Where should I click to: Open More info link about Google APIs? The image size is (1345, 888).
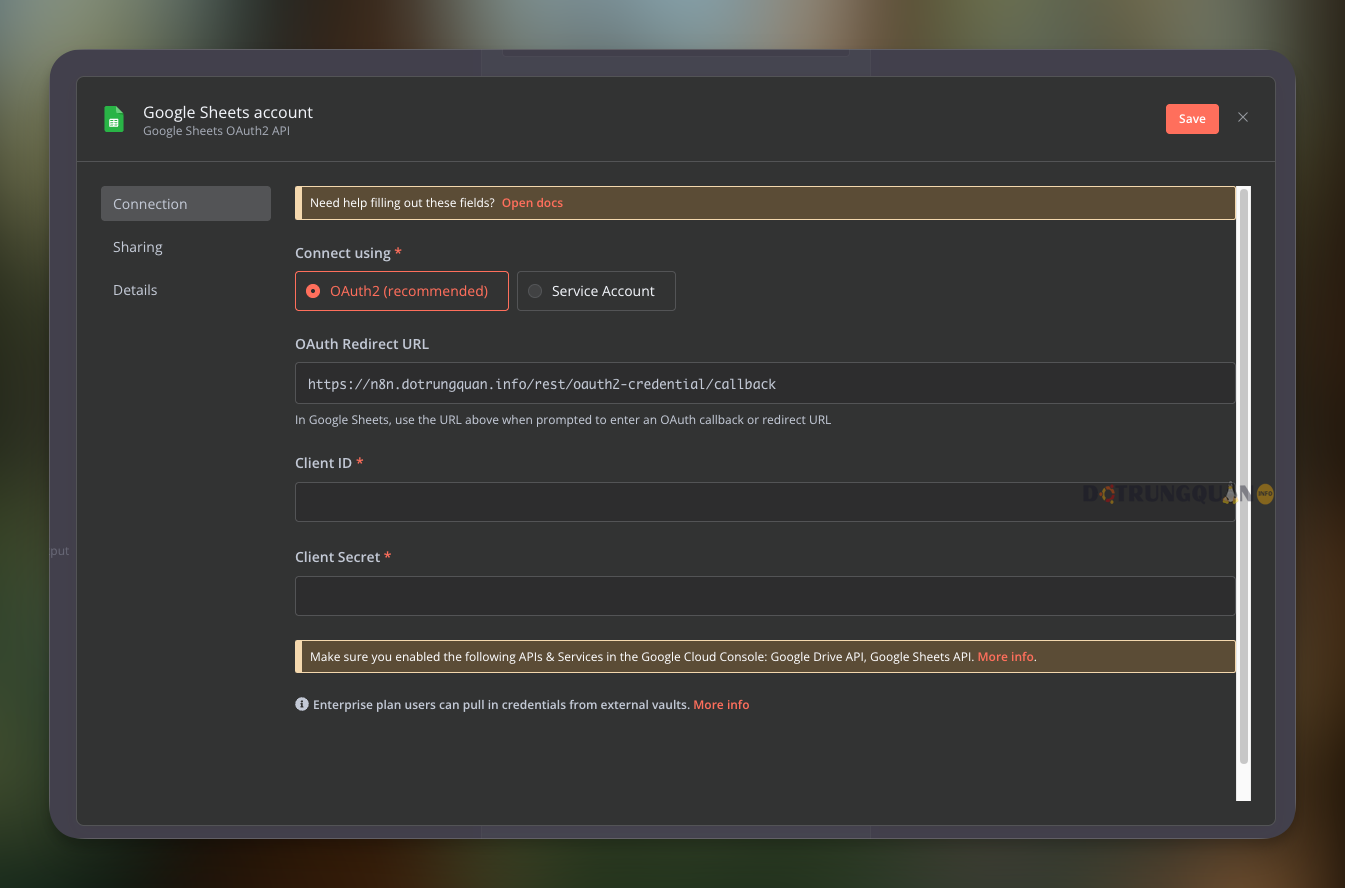point(1005,657)
